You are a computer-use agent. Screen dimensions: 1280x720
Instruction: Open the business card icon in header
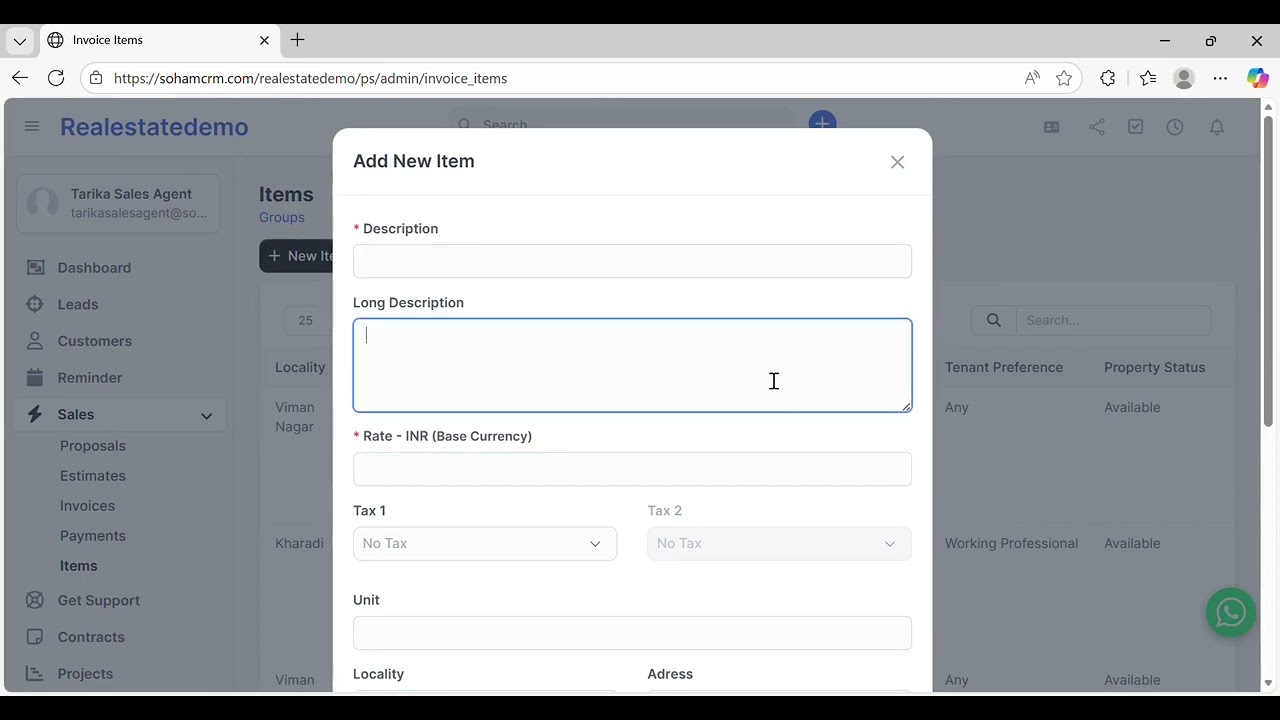[1051, 127]
